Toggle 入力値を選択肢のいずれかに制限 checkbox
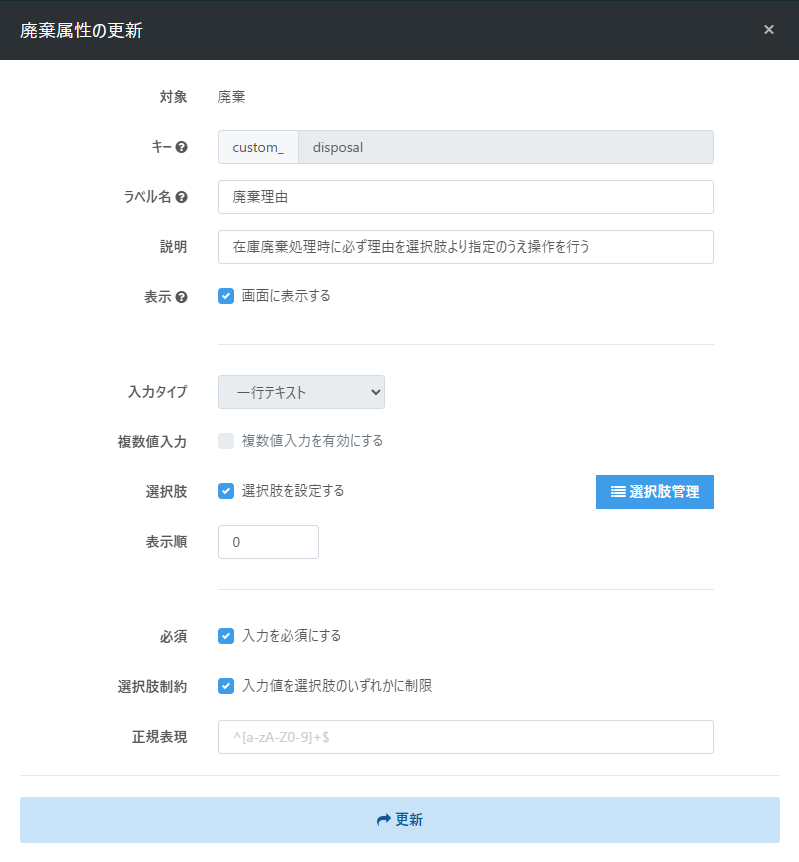This screenshot has width=799, height=862. click(x=226, y=686)
